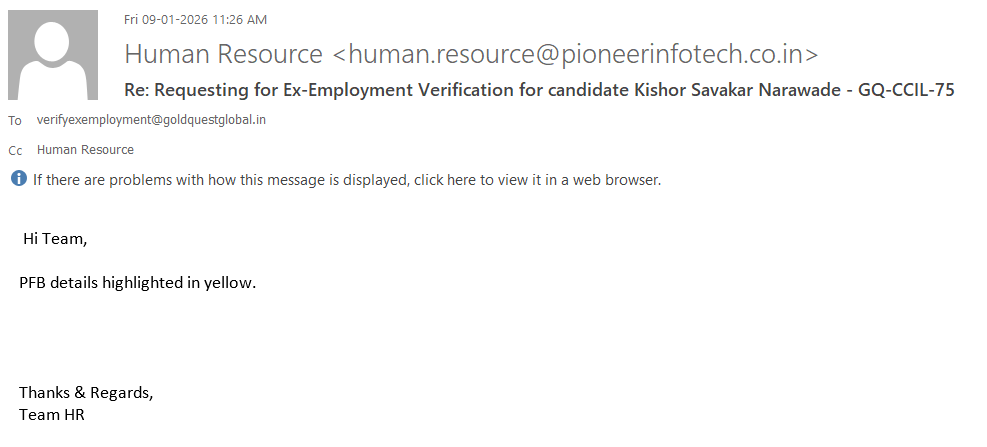Click the blue information icon in the message bar
This screenshot has height=447, width=987.
pyautogui.click(x=19, y=179)
